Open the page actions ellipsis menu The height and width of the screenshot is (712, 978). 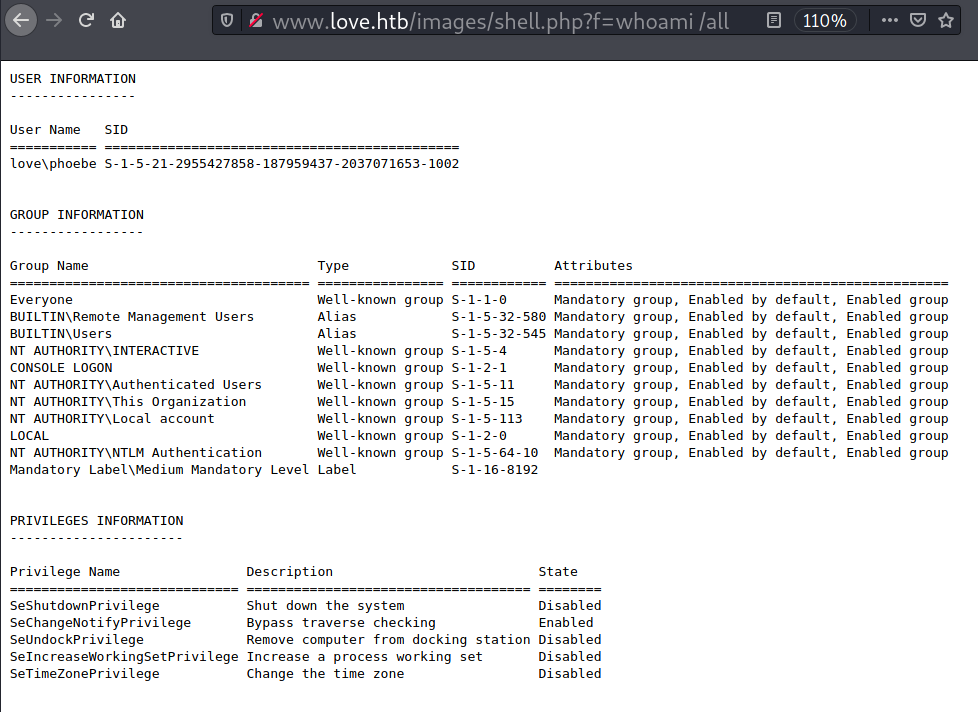pos(889,20)
